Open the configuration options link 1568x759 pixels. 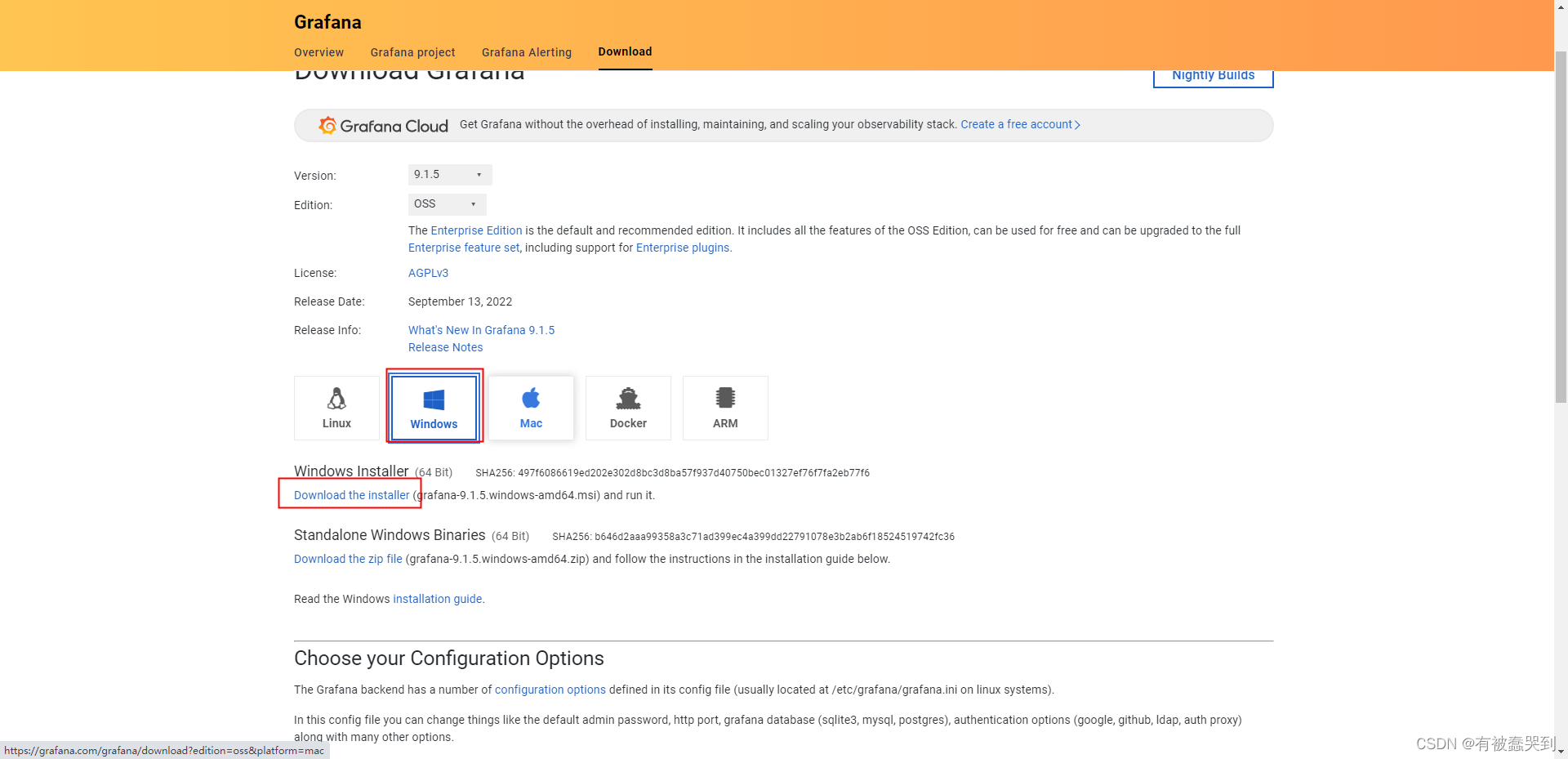click(x=550, y=690)
